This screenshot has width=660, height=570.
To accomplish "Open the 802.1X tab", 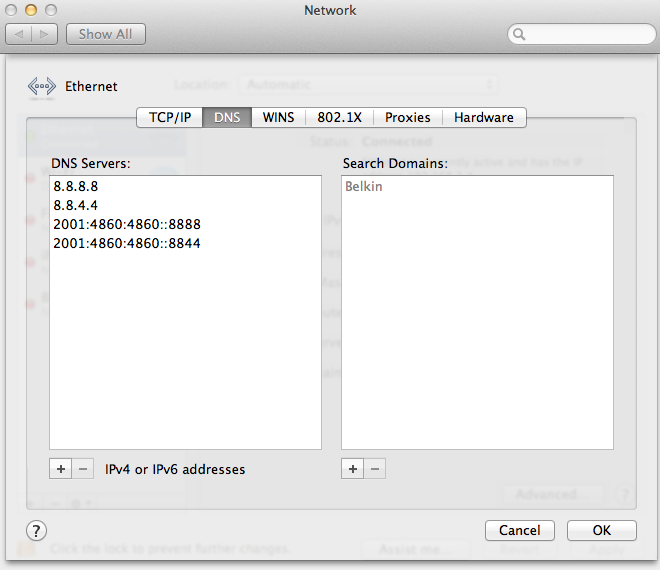I will tap(339, 117).
